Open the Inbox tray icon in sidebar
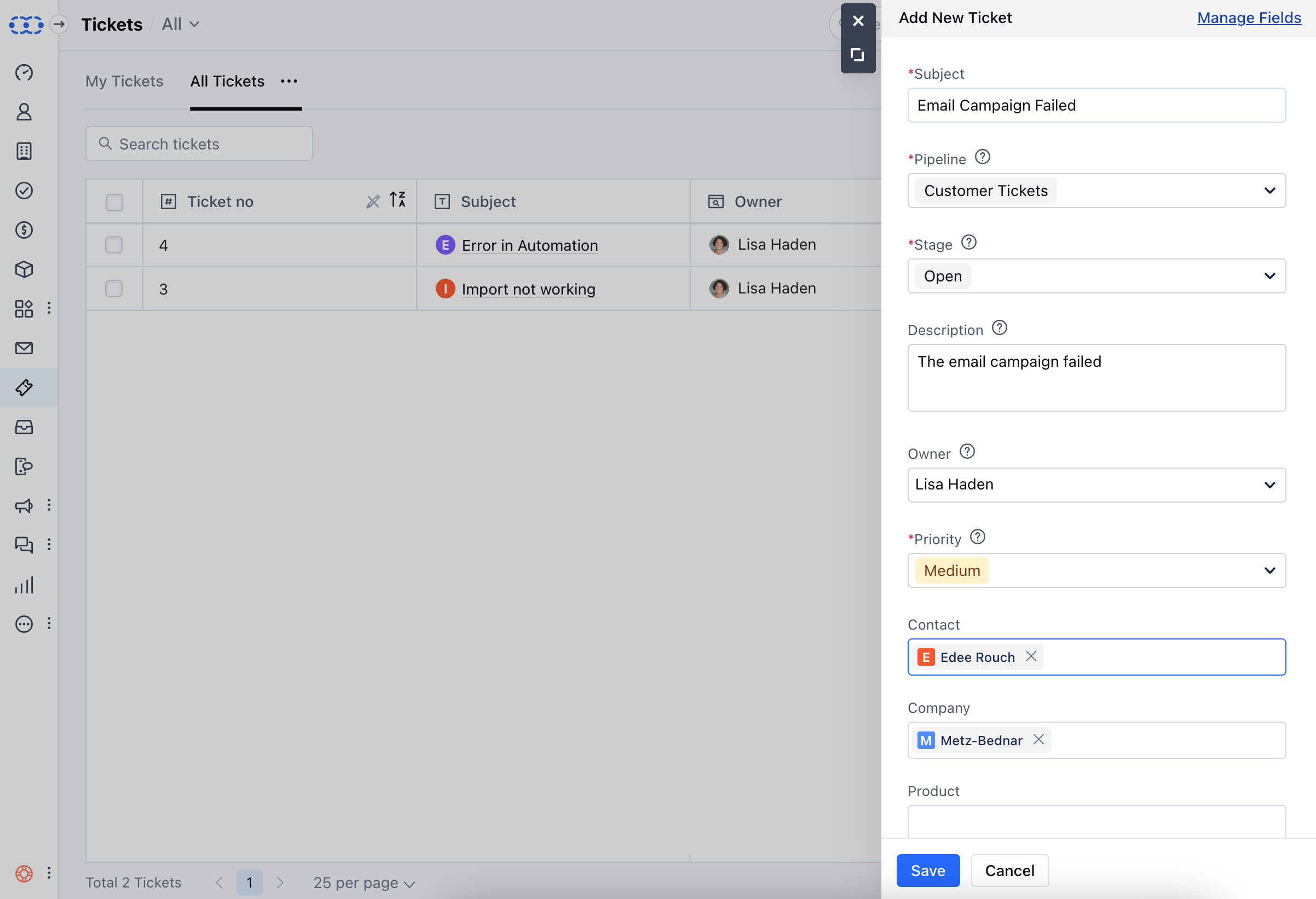1316x899 pixels. [24, 427]
